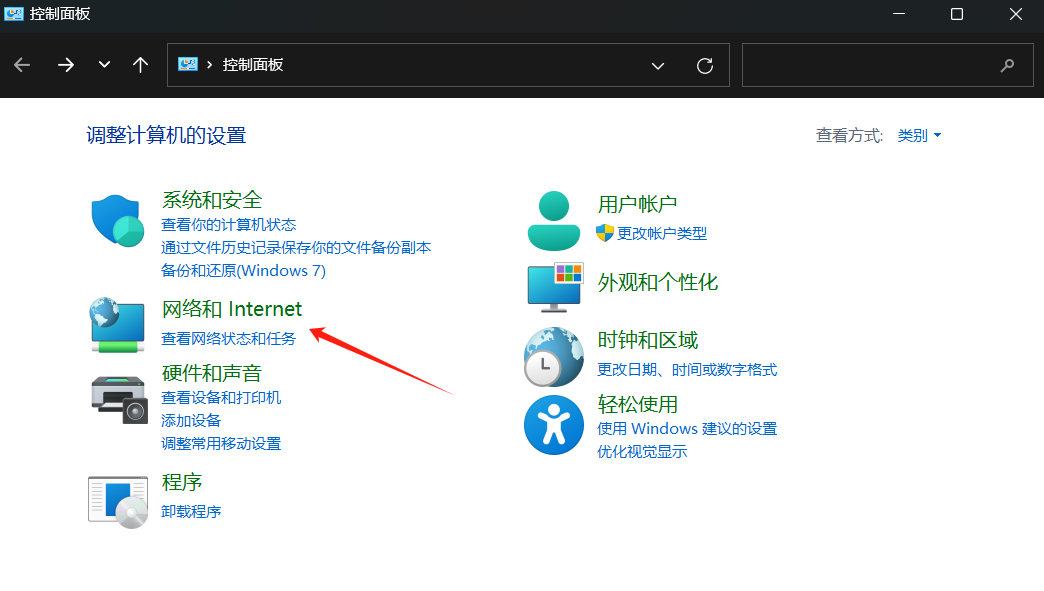1044x591 pixels.
Task: Go back with the back arrow
Action: tap(22, 65)
